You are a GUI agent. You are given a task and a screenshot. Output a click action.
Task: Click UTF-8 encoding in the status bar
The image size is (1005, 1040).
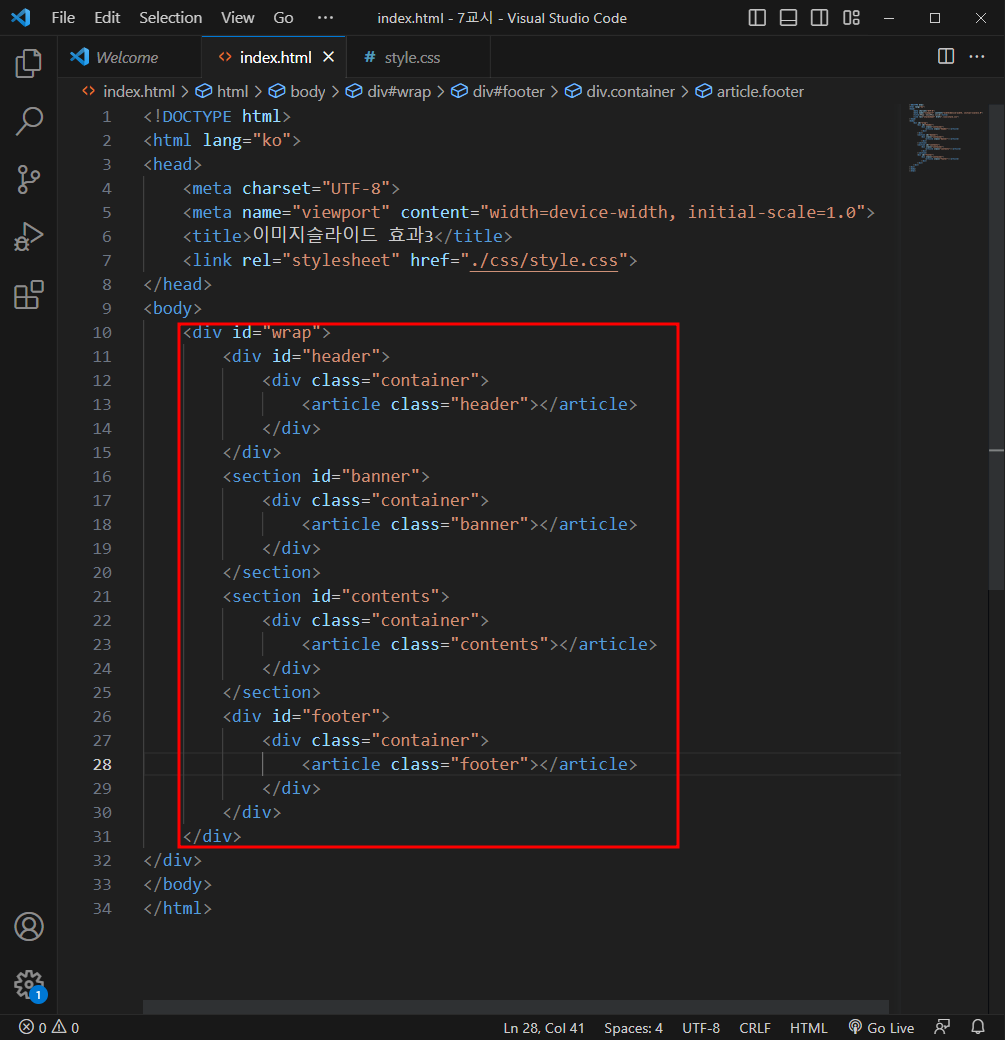click(701, 1027)
